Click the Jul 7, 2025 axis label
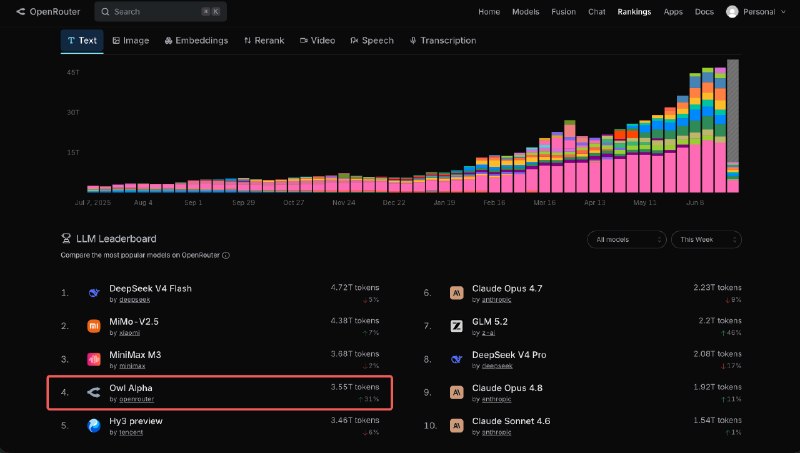The height and width of the screenshot is (453, 800). [93, 203]
